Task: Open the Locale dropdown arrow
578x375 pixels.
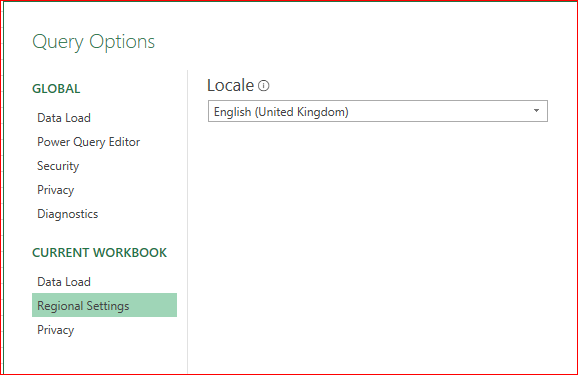Action: 536,111
